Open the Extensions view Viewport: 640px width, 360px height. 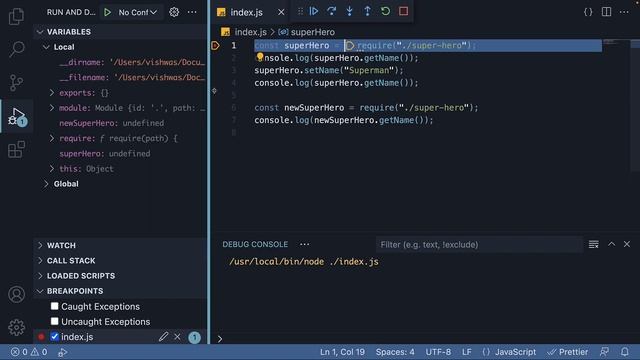pyautogui.click(x=16, y=149)
